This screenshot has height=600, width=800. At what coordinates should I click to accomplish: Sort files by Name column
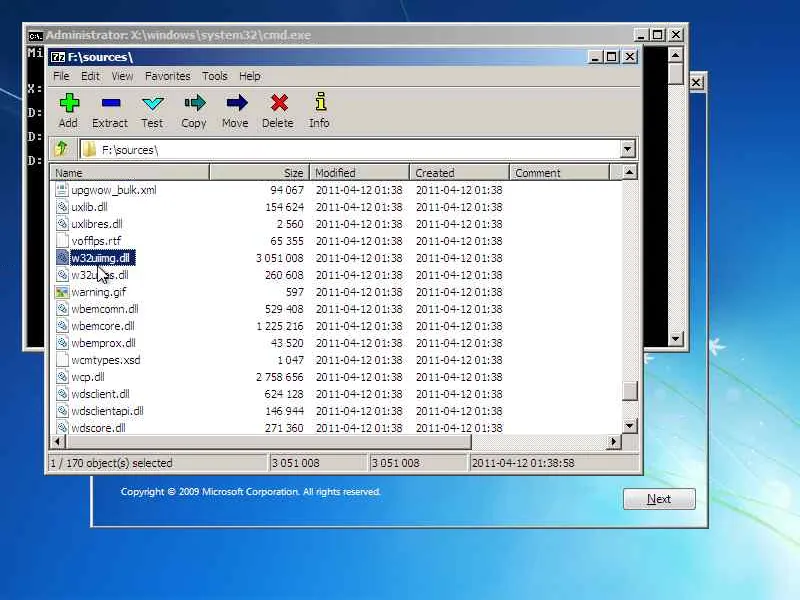[130, 173]
